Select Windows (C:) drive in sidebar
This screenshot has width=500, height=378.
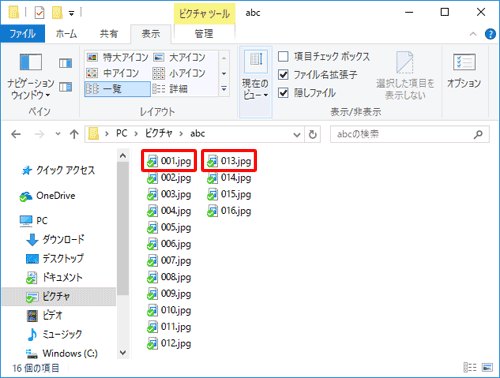(x=62, y=353)
